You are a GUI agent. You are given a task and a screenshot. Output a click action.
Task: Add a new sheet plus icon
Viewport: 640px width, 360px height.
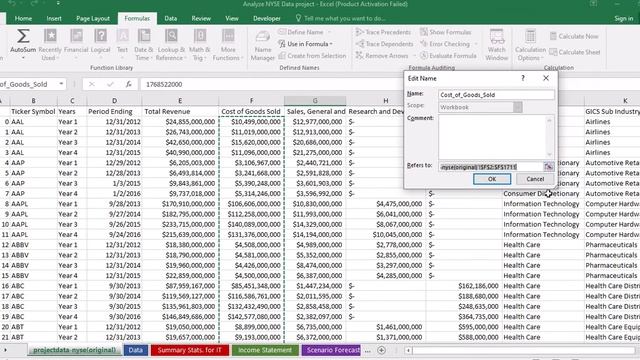381,350
